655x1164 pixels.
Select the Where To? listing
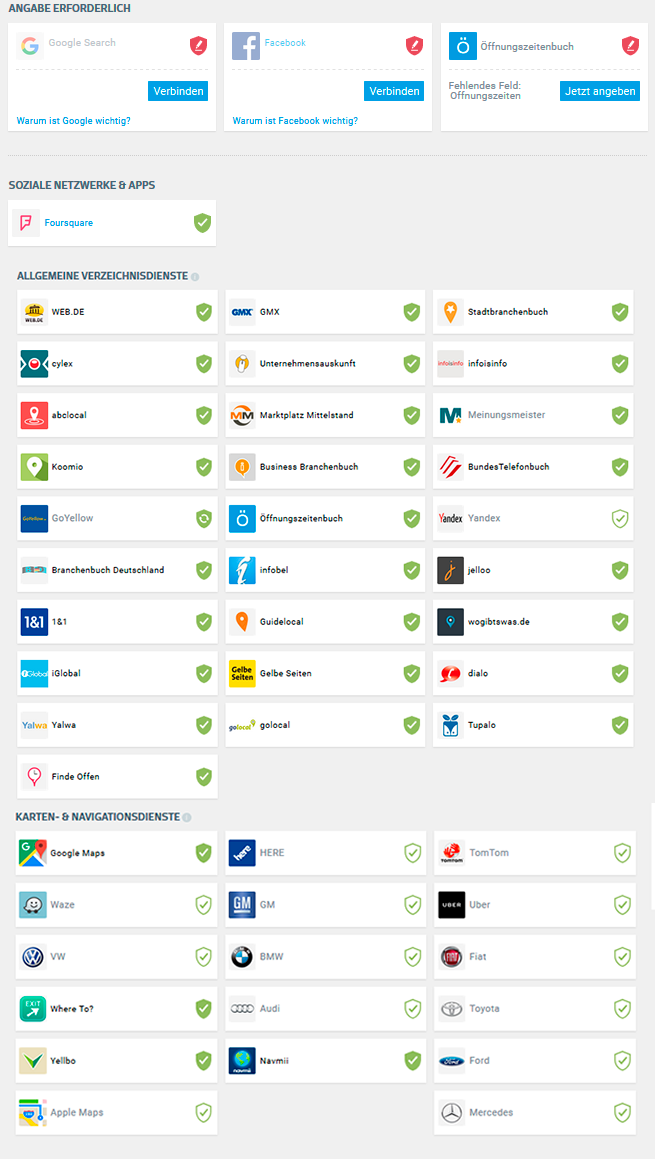click(117, 1009)
